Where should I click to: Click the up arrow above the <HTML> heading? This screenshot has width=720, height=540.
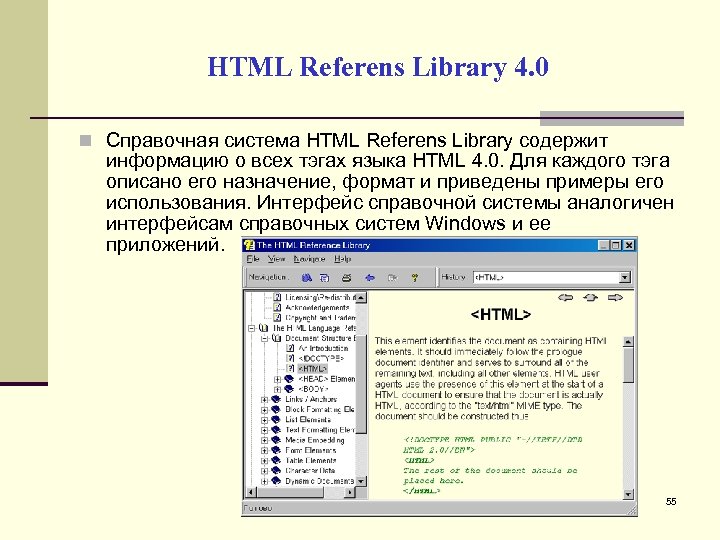point(590,298)
